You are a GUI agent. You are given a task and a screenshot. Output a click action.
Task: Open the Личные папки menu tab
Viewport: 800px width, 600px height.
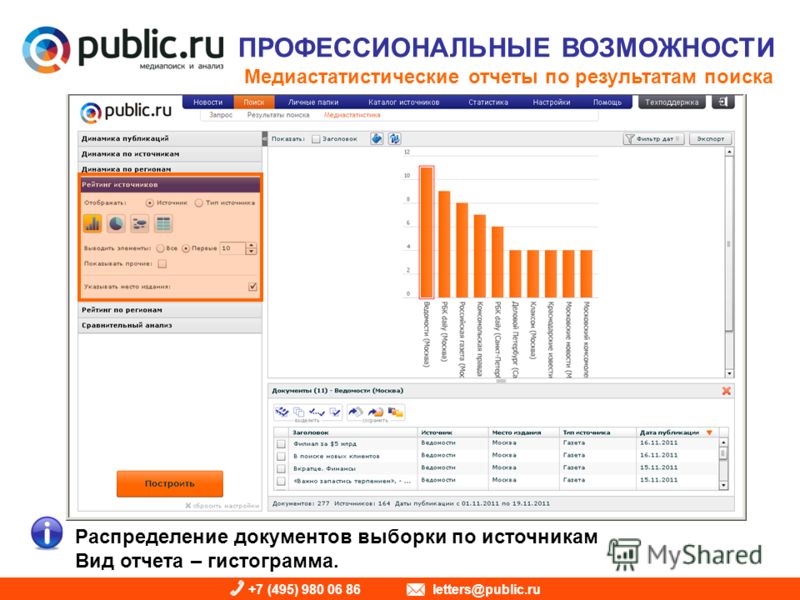pyautogui.click(x=313, y=102)
